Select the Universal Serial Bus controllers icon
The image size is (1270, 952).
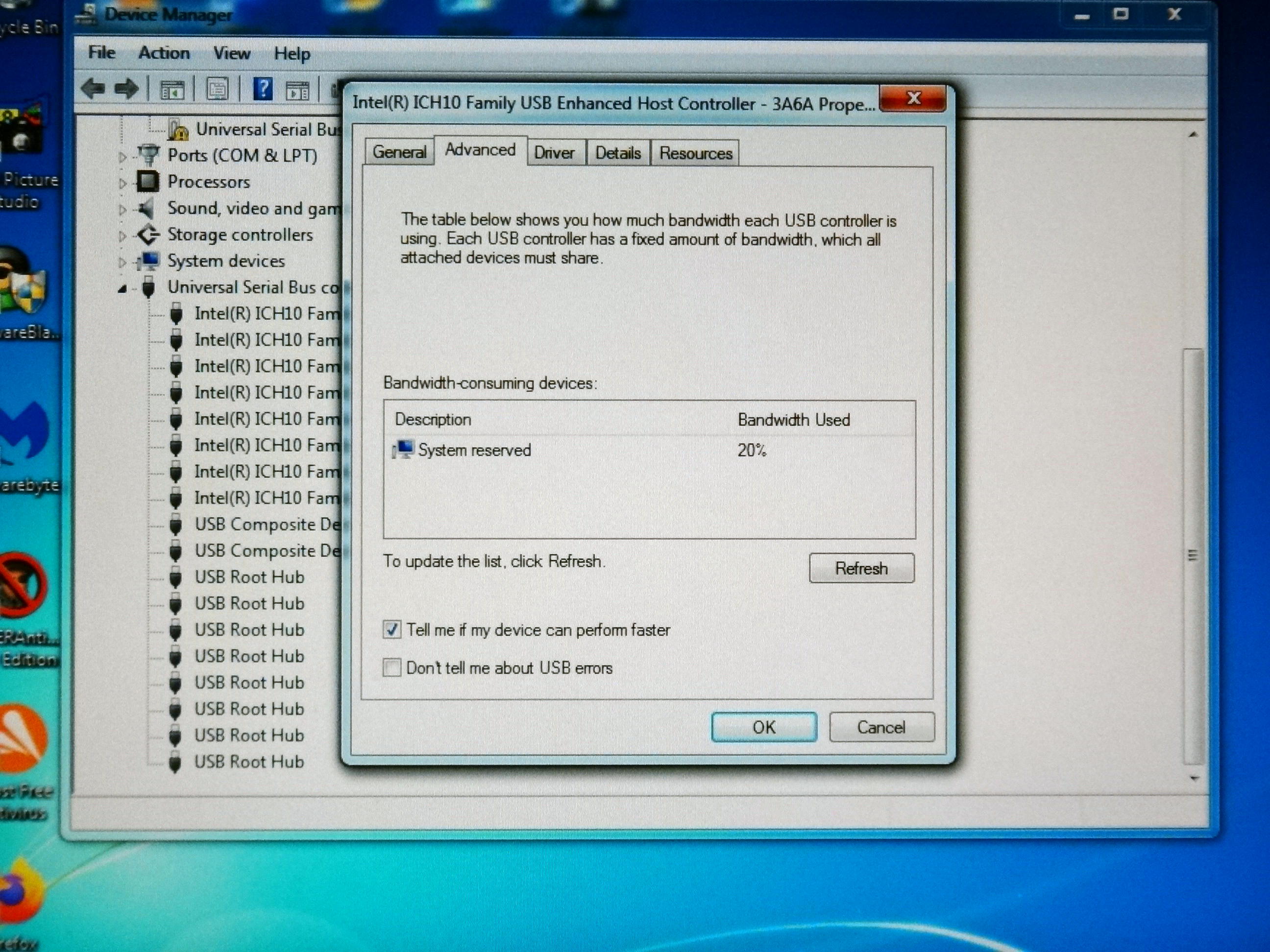tap(148, 287)
